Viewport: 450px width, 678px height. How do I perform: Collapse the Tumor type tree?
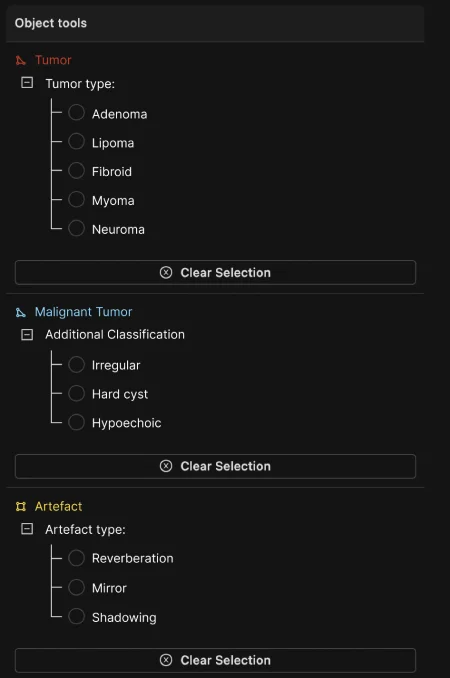[27, 83]
